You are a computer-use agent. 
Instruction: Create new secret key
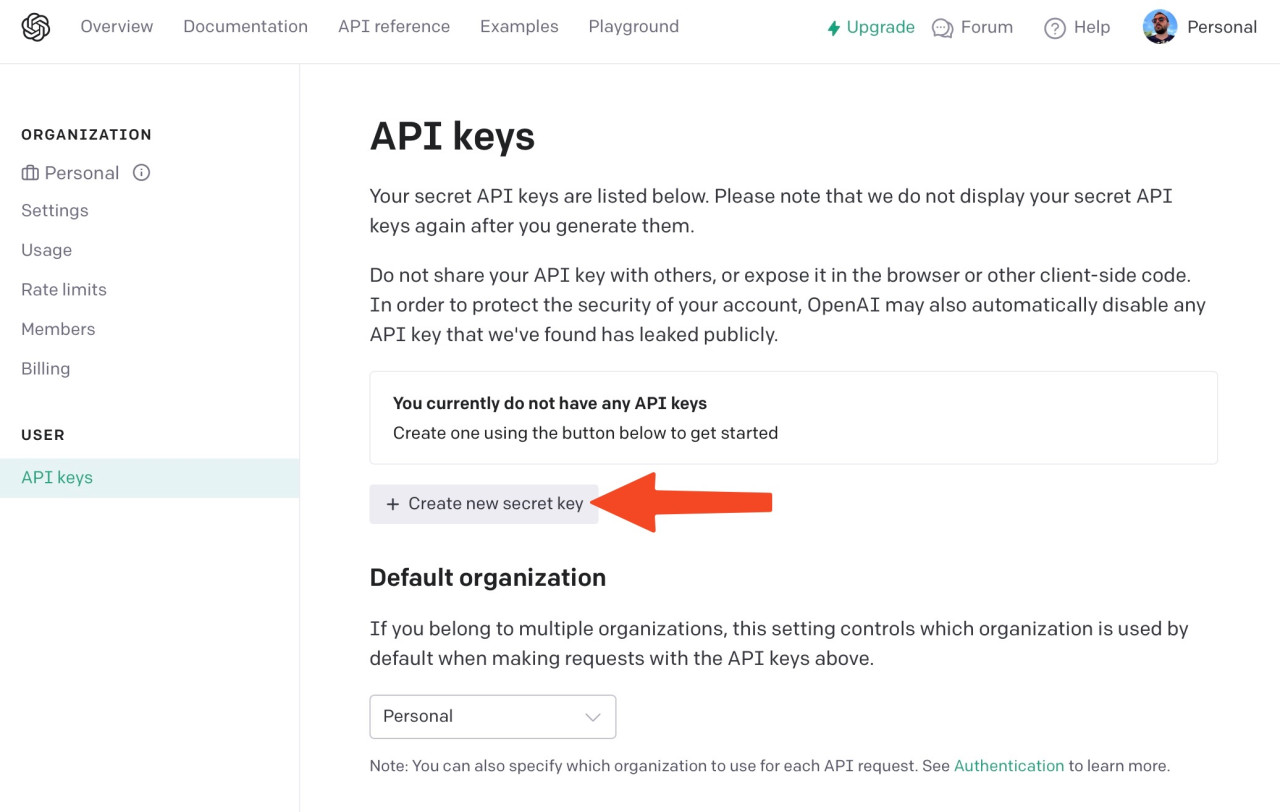pyautogui.click(x=484, y=504)
